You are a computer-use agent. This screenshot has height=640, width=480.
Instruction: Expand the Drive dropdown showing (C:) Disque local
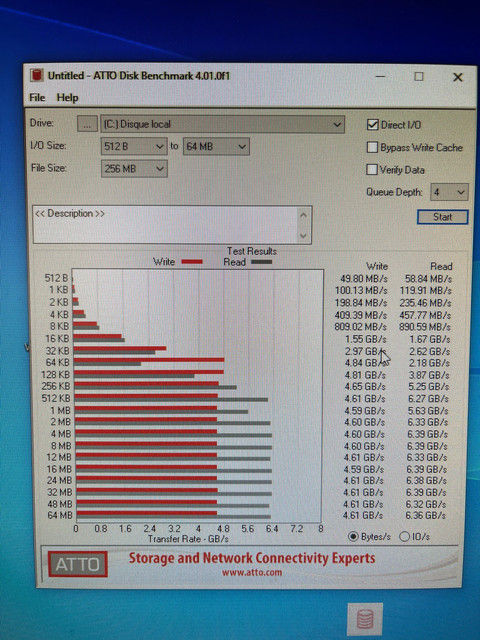coord(222,124)
